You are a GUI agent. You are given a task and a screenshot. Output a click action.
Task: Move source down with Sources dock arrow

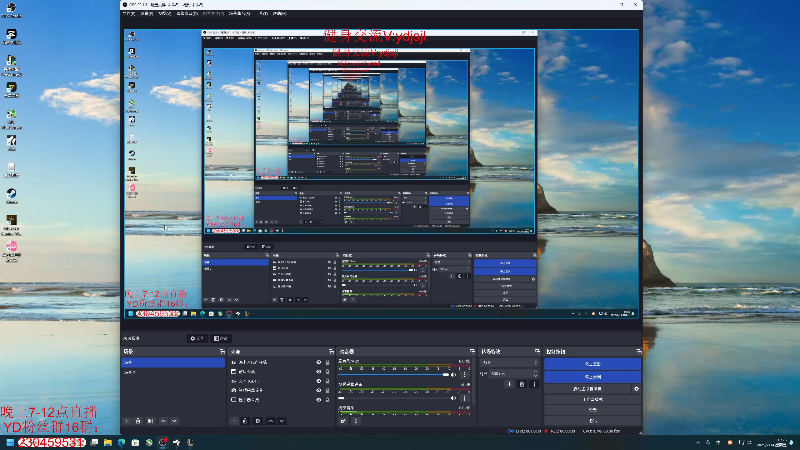tap(282, 421)
